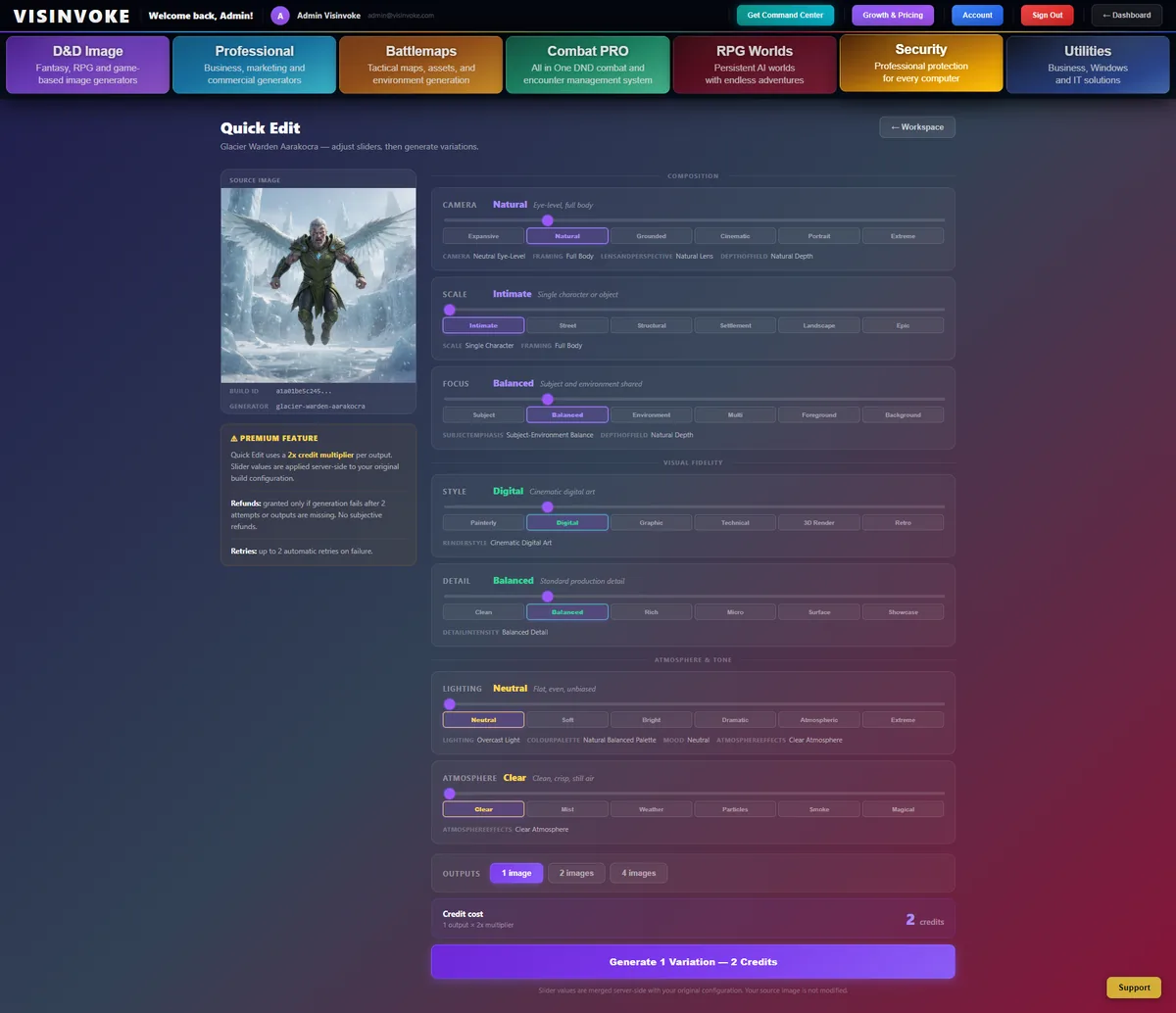Open the Battlemaps category

[x=421, y=65]
